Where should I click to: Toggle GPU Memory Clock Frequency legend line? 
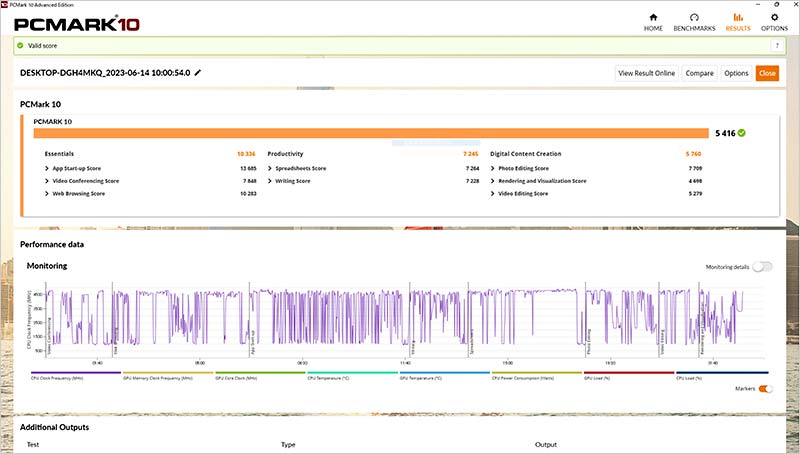168,373
